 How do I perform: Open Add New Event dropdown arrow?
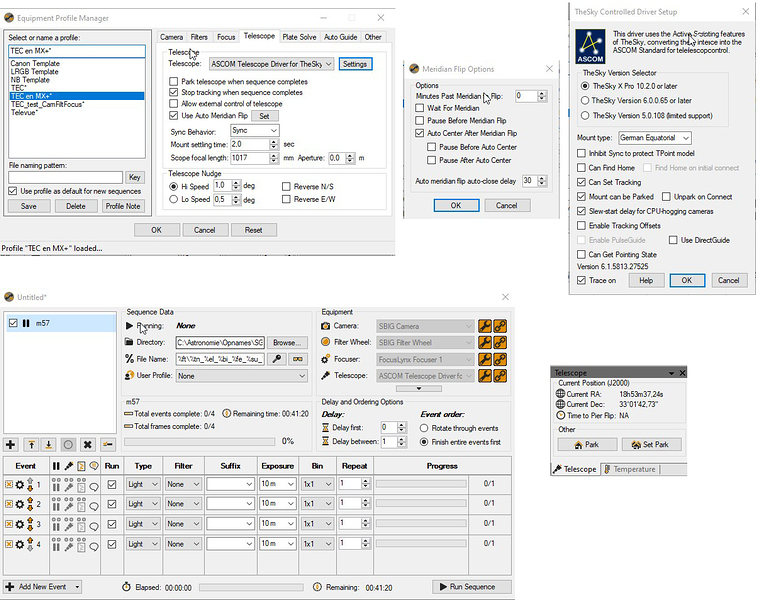pos(77,587)
